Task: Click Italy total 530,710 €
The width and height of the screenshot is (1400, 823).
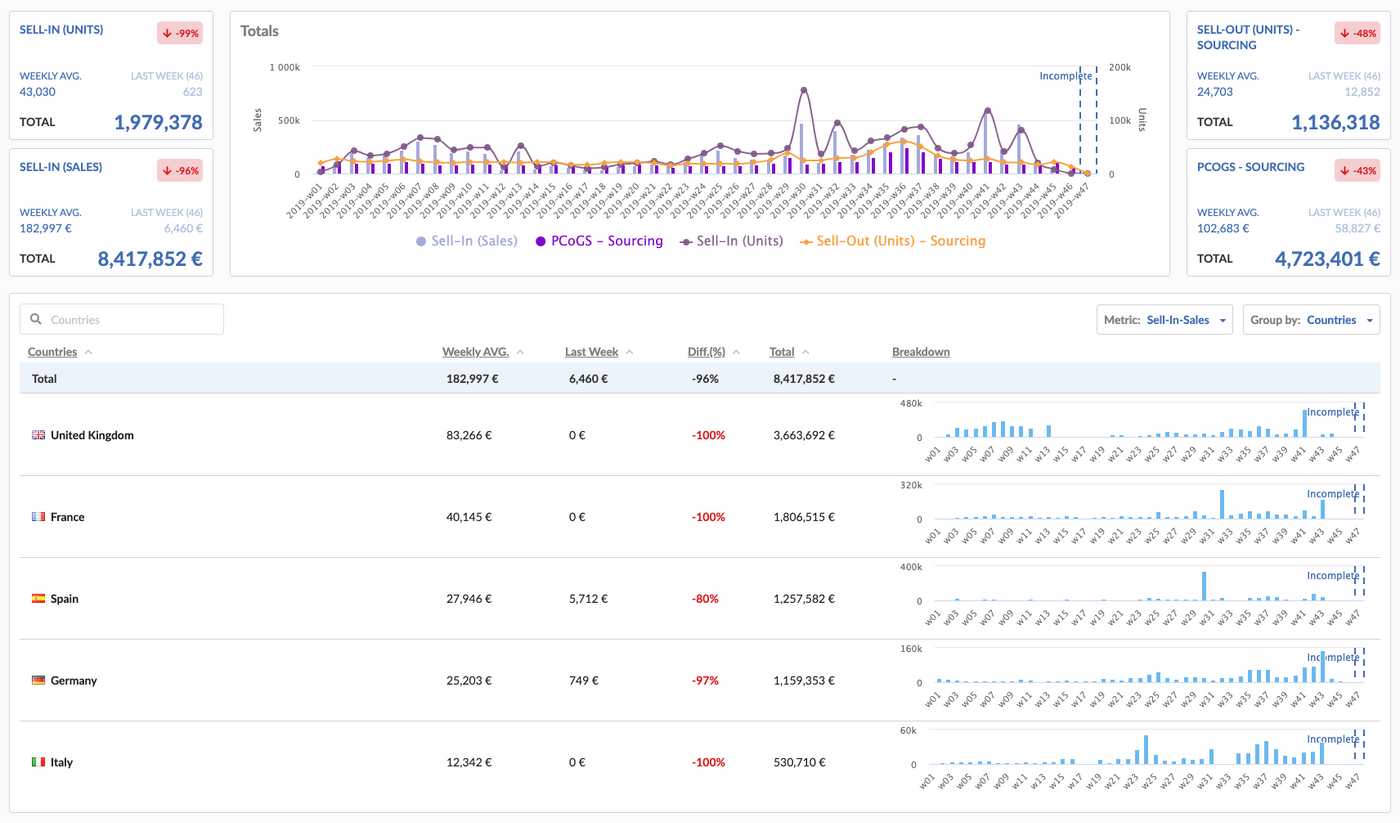Action: click(800, 763)
